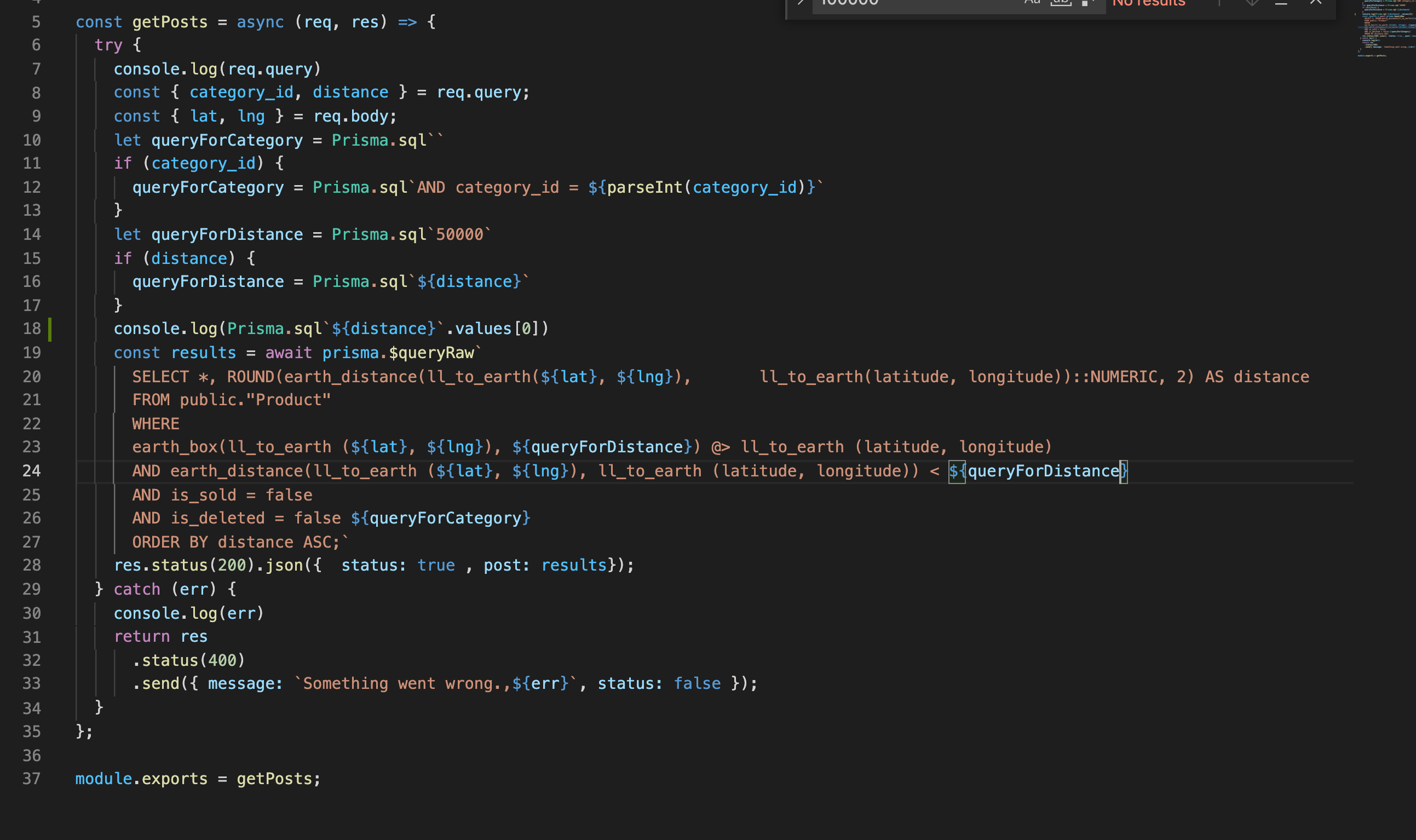Click 'category_id' in destructuring on line 8
The image size is (1416, 840).
click(241, 92)
